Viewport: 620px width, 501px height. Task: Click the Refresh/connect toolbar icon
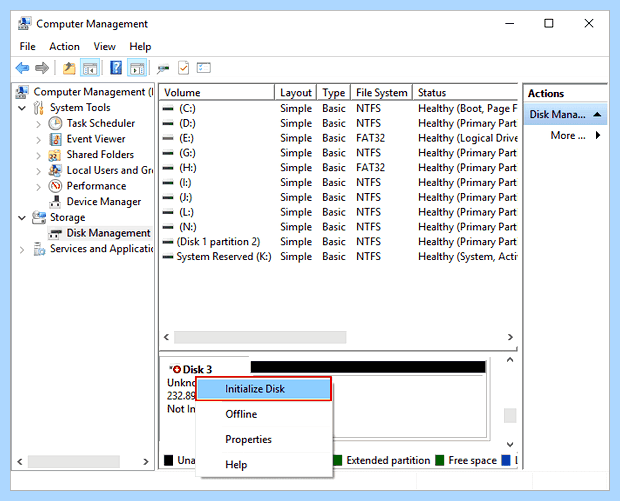(x=163, y=68)
